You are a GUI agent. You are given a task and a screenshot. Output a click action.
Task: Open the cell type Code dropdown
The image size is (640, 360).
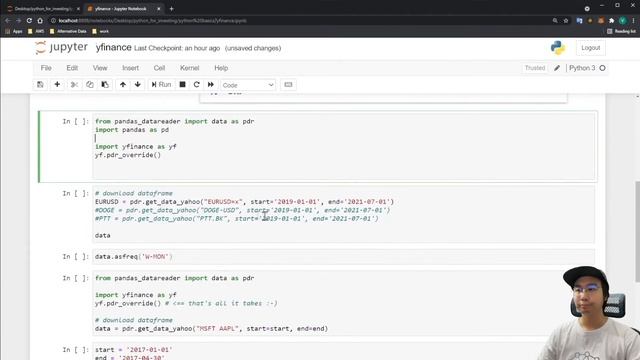[248, 85]
